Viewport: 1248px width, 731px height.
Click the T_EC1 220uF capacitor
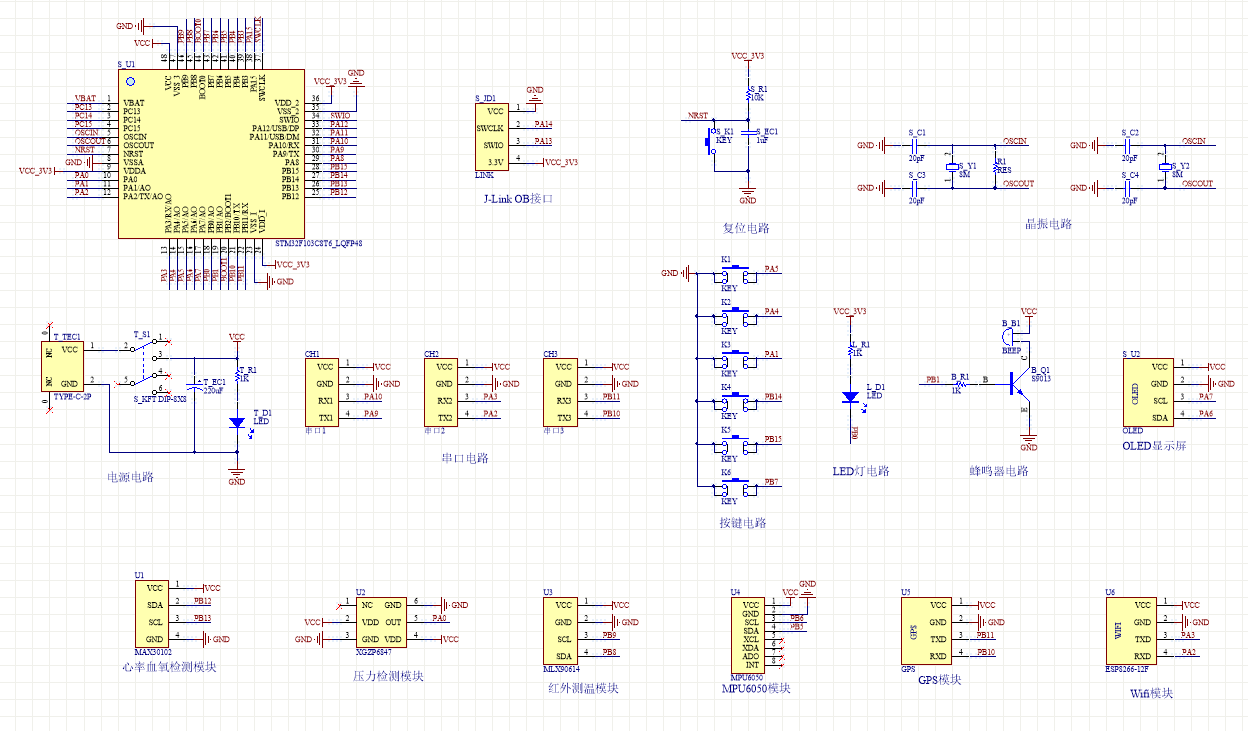pyautogui.click(x=197, y=385)
